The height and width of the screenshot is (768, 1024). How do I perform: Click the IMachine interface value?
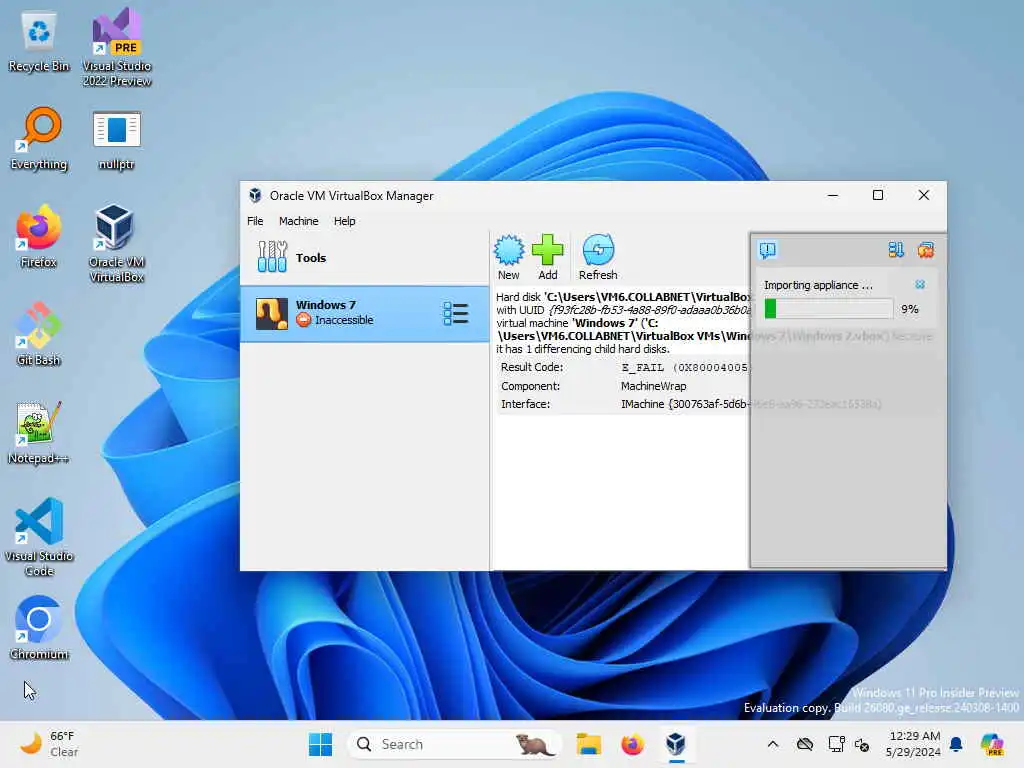685,404
